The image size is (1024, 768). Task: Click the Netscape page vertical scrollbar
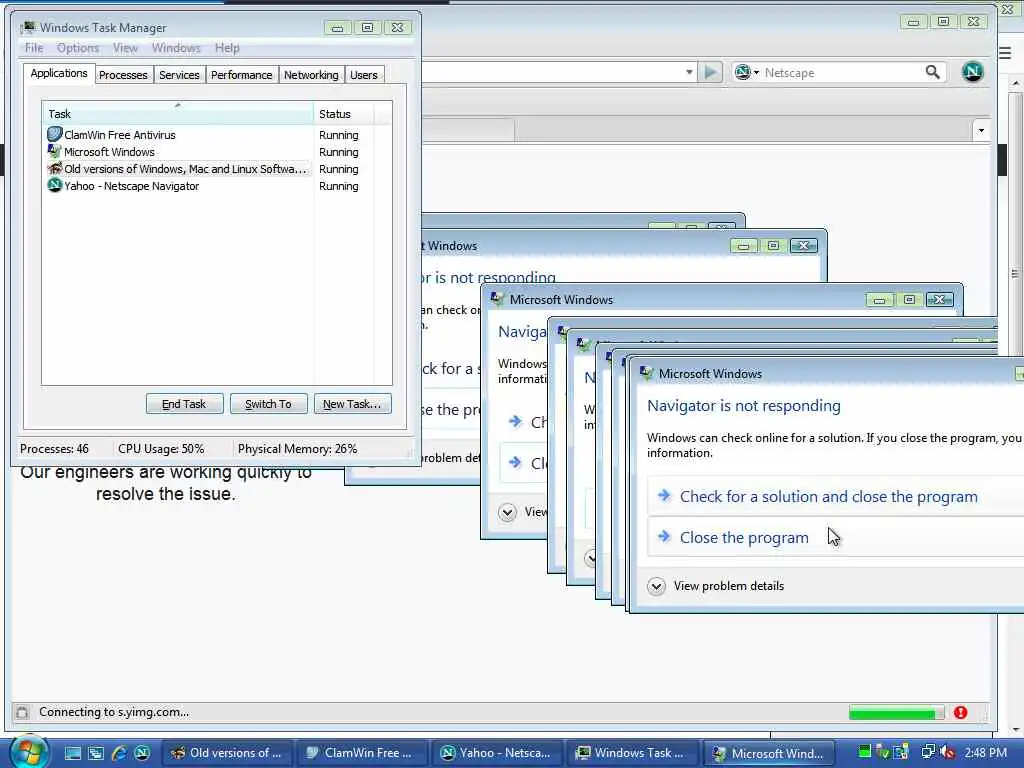point(1015,405)
